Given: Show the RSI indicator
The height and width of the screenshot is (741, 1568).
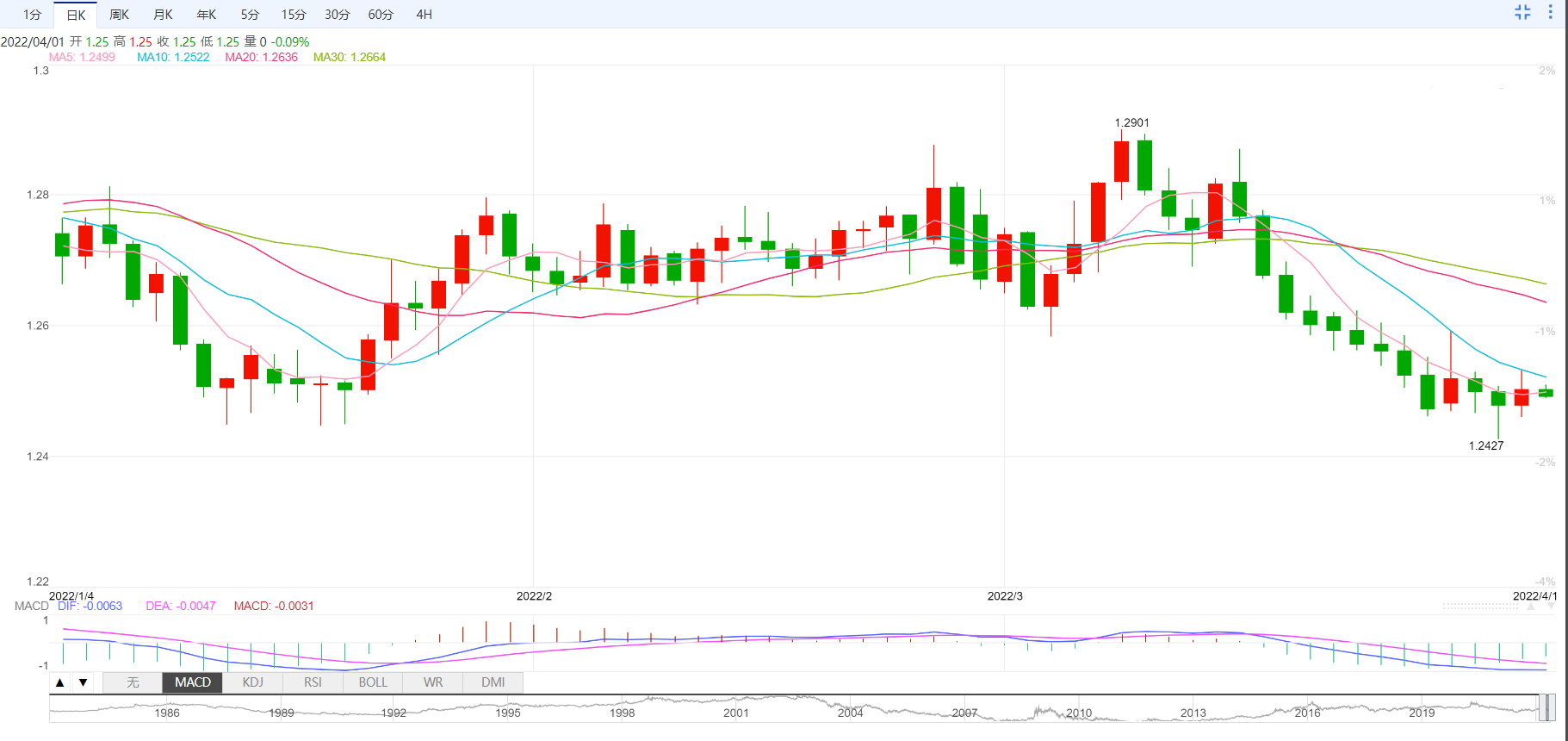Looking at the screenshot, I should 313,682.
